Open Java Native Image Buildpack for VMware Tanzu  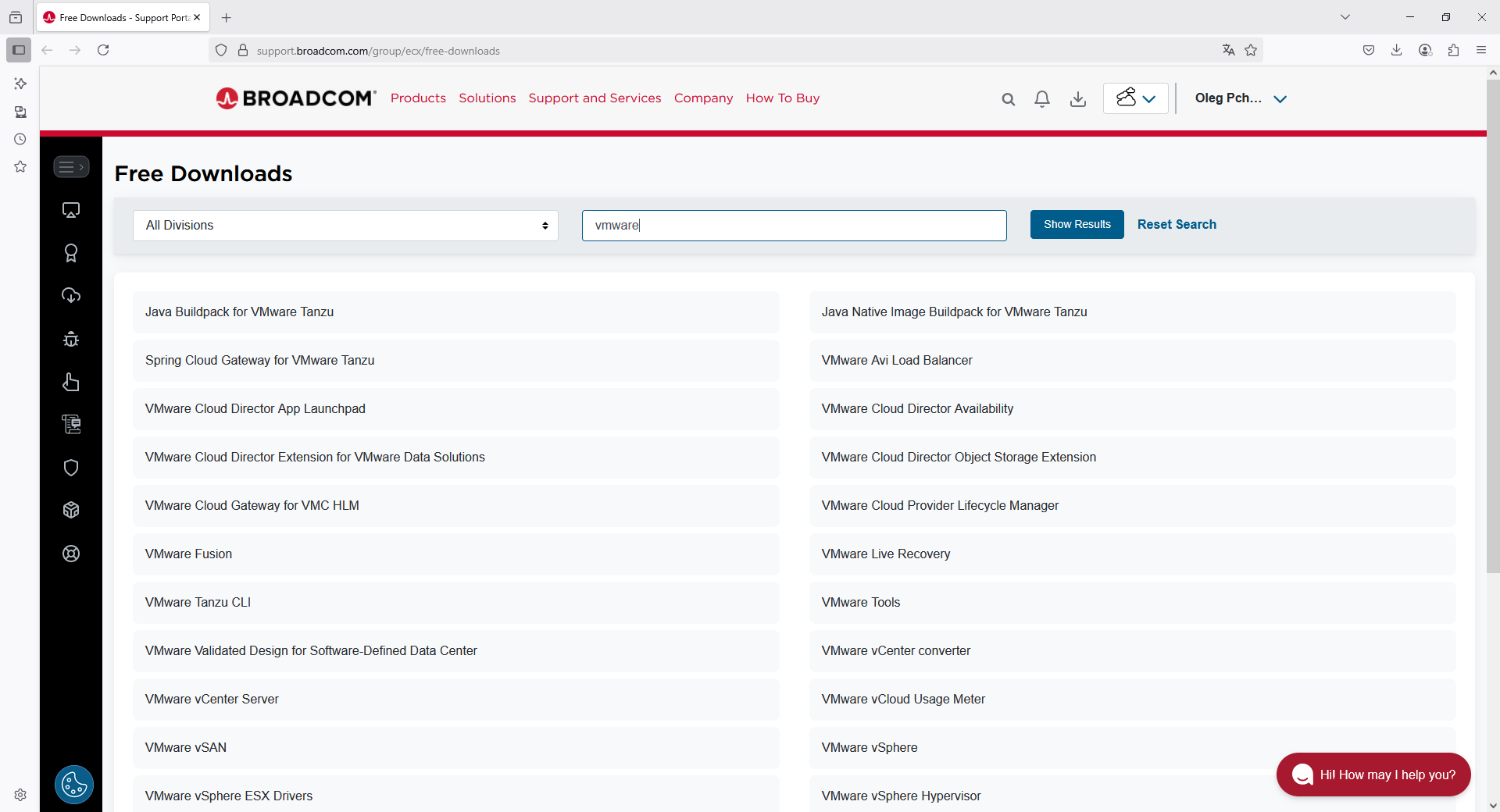coord(1133,312)
